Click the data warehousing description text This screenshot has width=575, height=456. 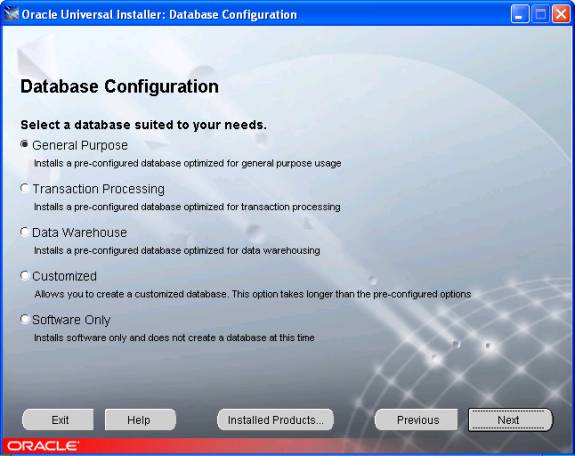coord(177,251)
